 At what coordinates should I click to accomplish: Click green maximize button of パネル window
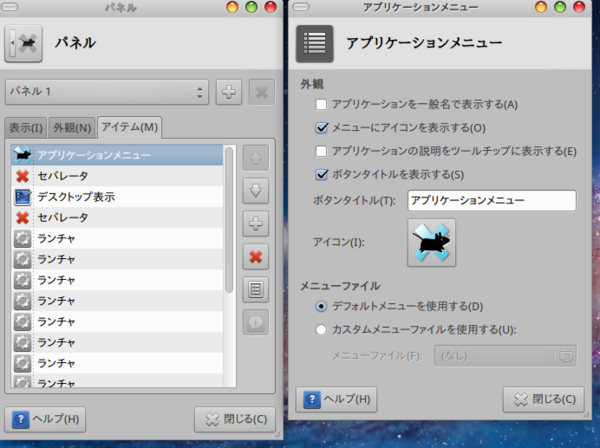tap(251, 7)
